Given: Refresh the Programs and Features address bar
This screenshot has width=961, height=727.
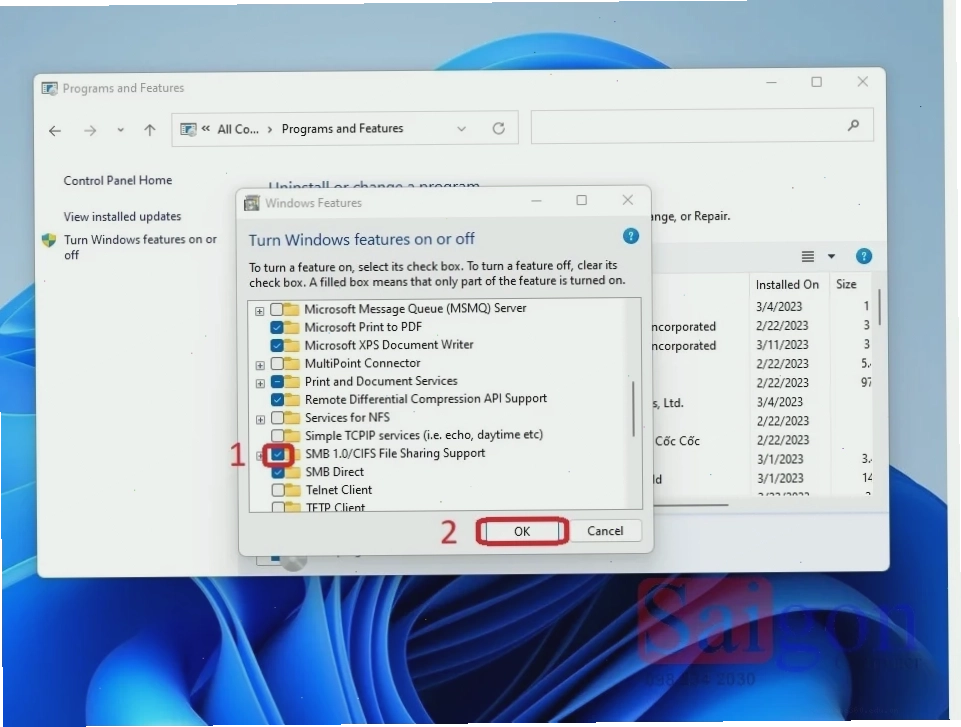Looking at the screenshot, I should 499,128.
